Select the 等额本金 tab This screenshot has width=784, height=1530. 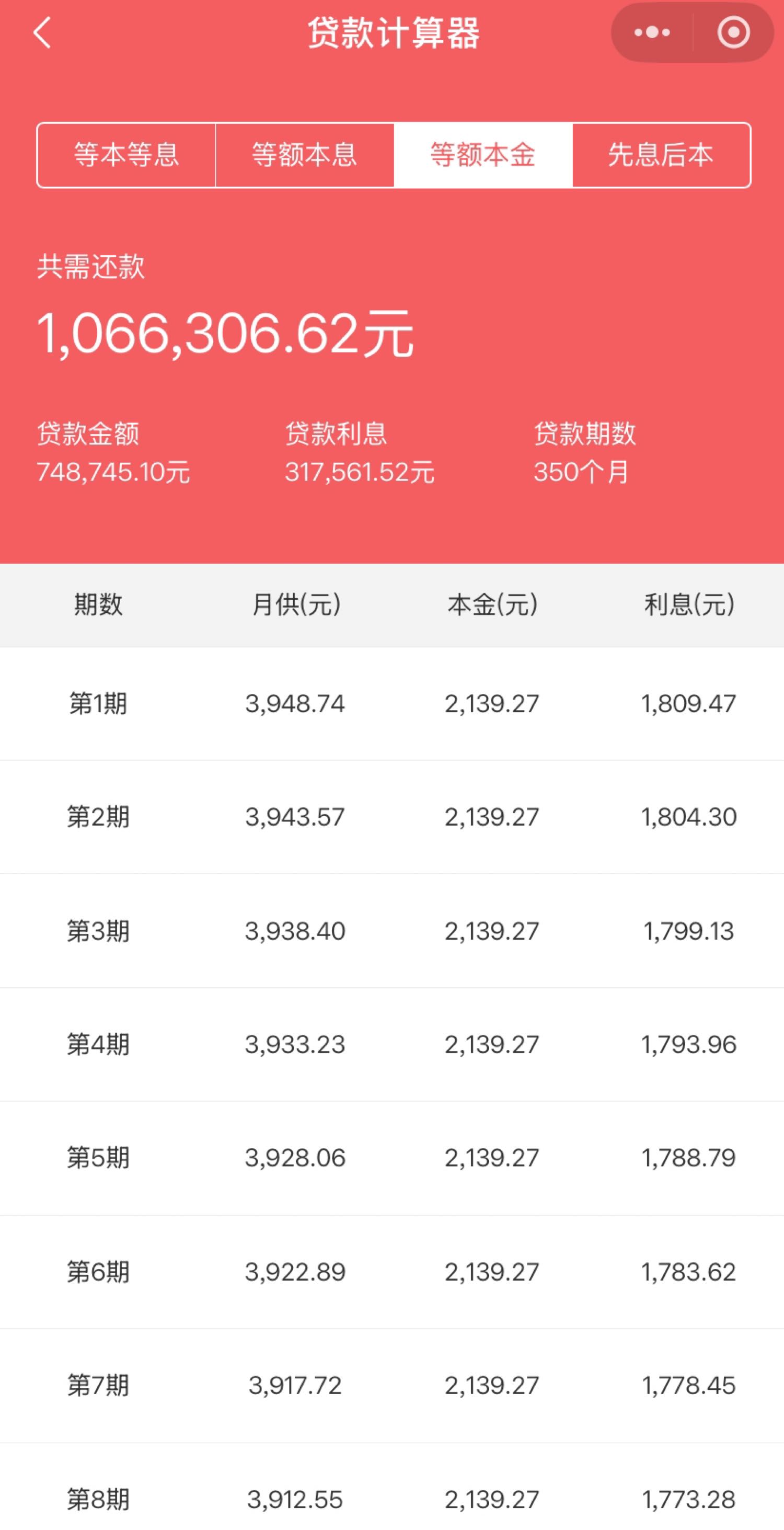pyautogui.click(x=483, y=155)
